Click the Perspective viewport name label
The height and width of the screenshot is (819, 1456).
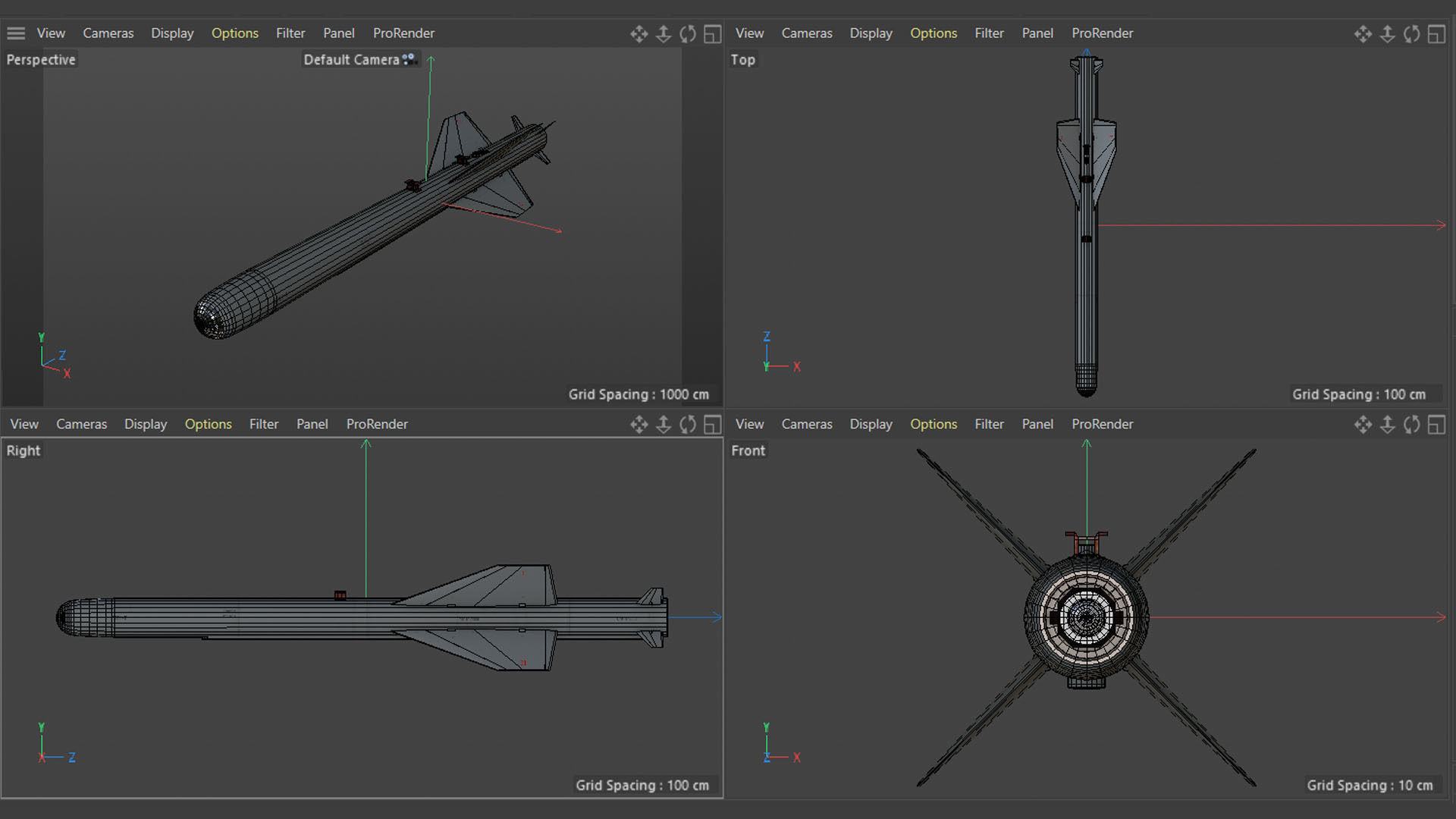point(41,60)
